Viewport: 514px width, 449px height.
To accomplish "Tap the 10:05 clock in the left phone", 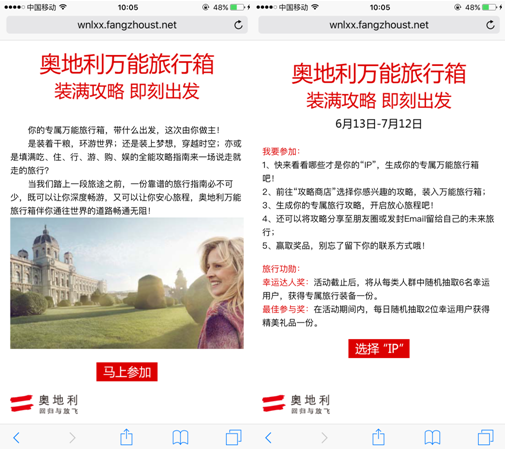I will pyautogui.click(x=128, y=7).
